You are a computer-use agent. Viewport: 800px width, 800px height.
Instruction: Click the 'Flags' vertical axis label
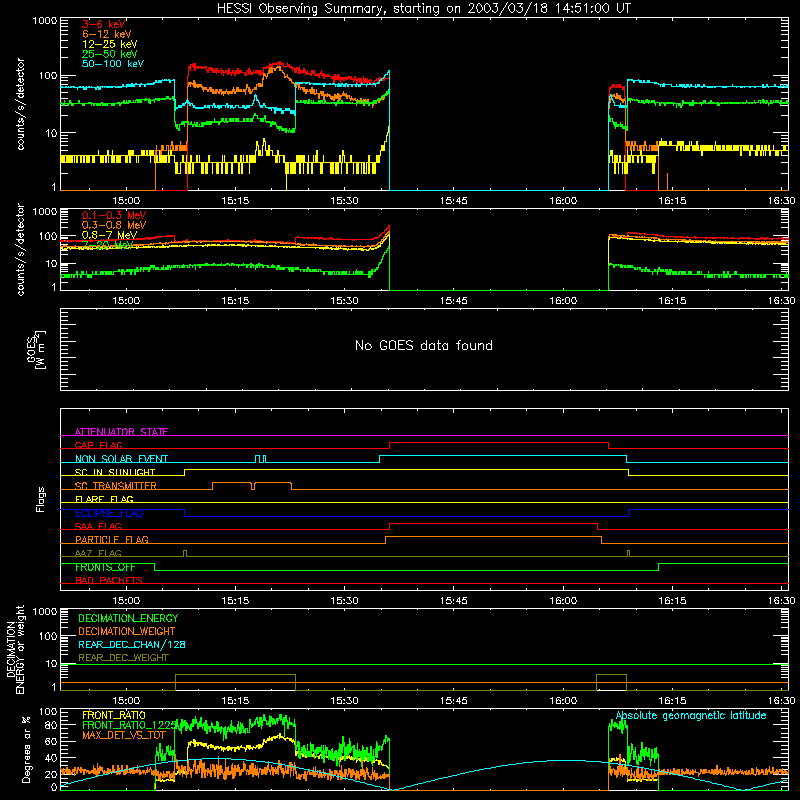click(x=40, y=499)
